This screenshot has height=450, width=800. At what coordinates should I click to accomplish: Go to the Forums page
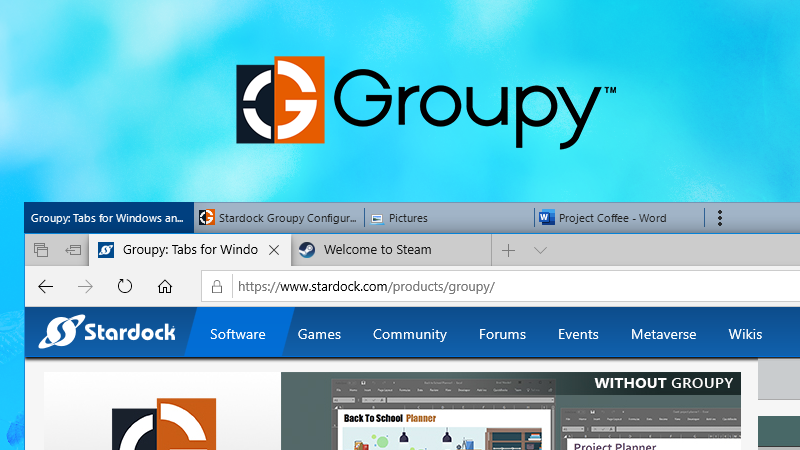coord(502,334)
